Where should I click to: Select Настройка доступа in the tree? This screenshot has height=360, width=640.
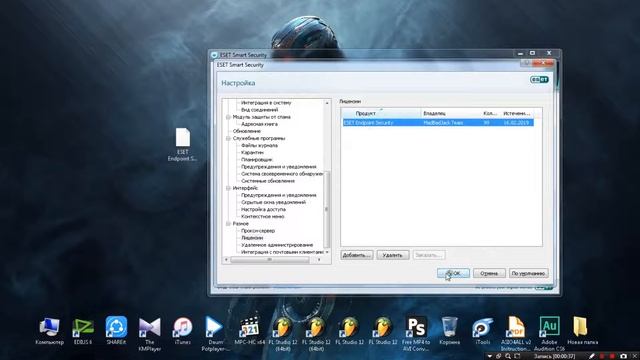(x=263, y=209)
